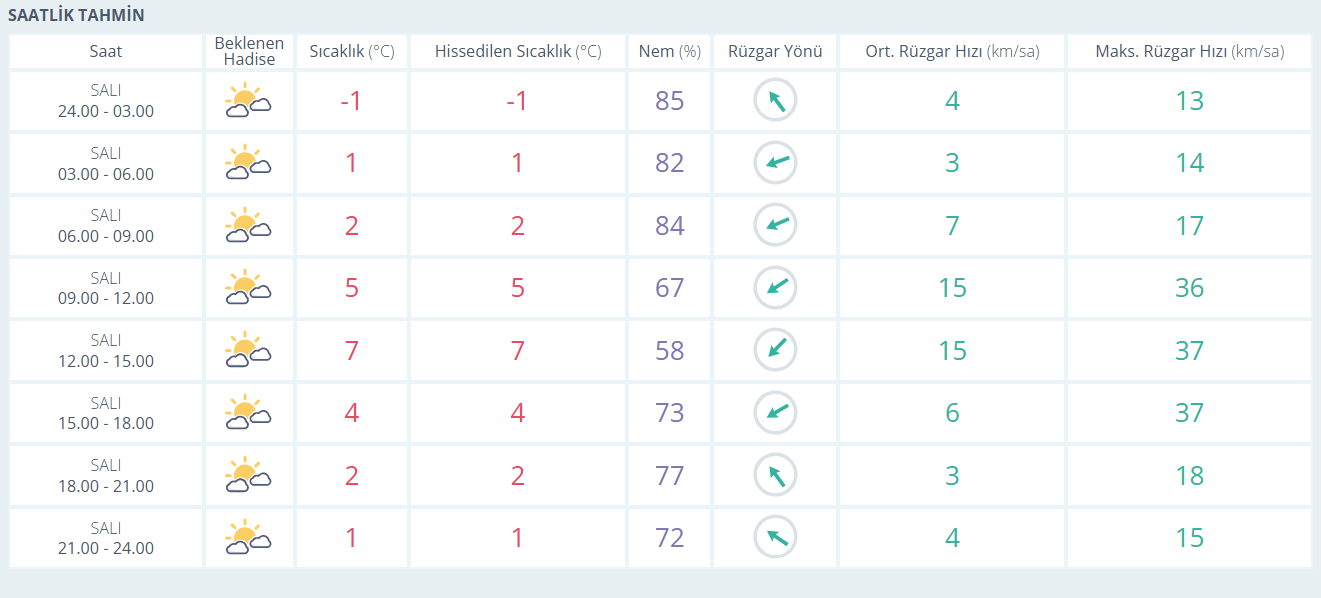Select the partly cloudy icon for 12.00 - 15.00
The image size is (1321, 598).
tap(249, 351)
